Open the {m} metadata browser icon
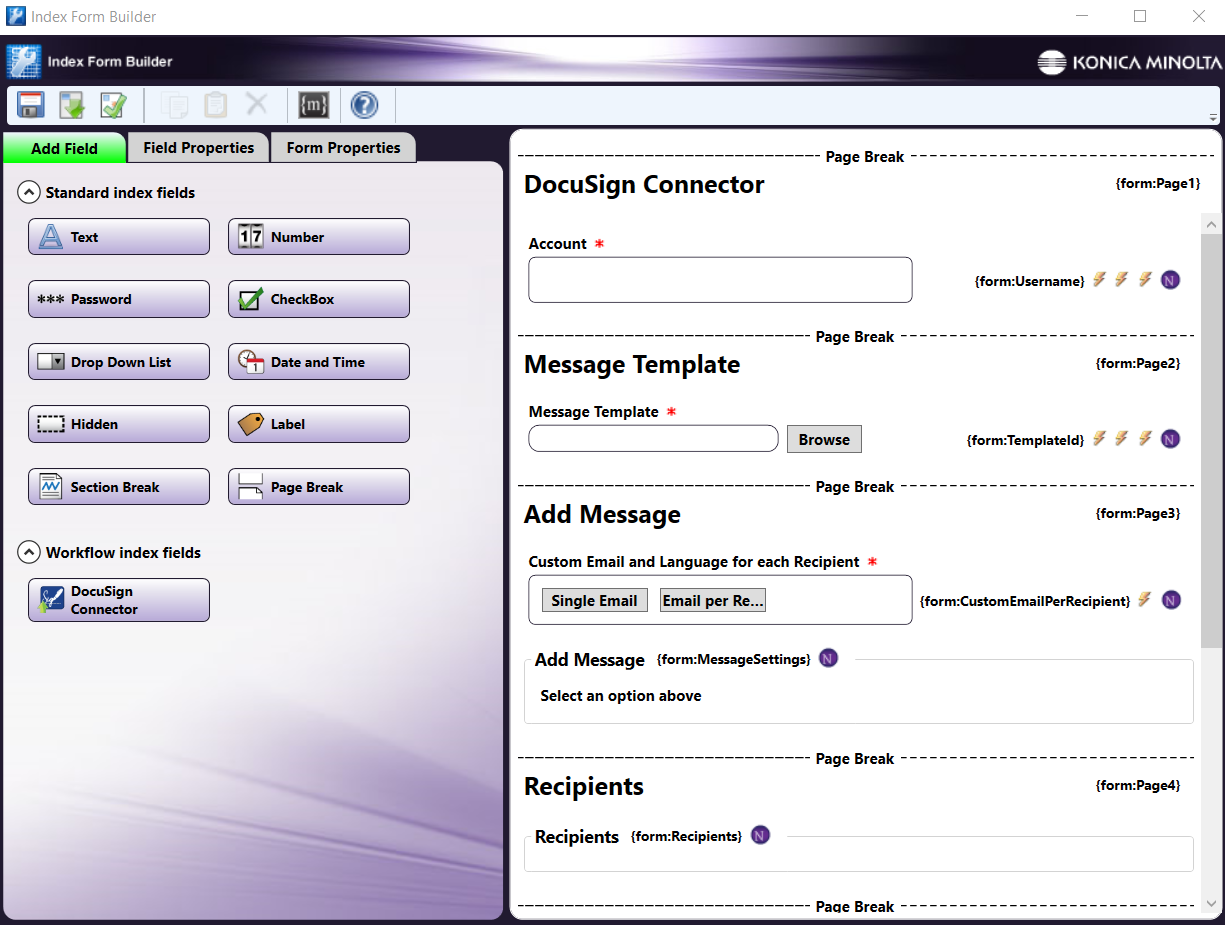The image size is (1225, 925). (x=314, y=105)
